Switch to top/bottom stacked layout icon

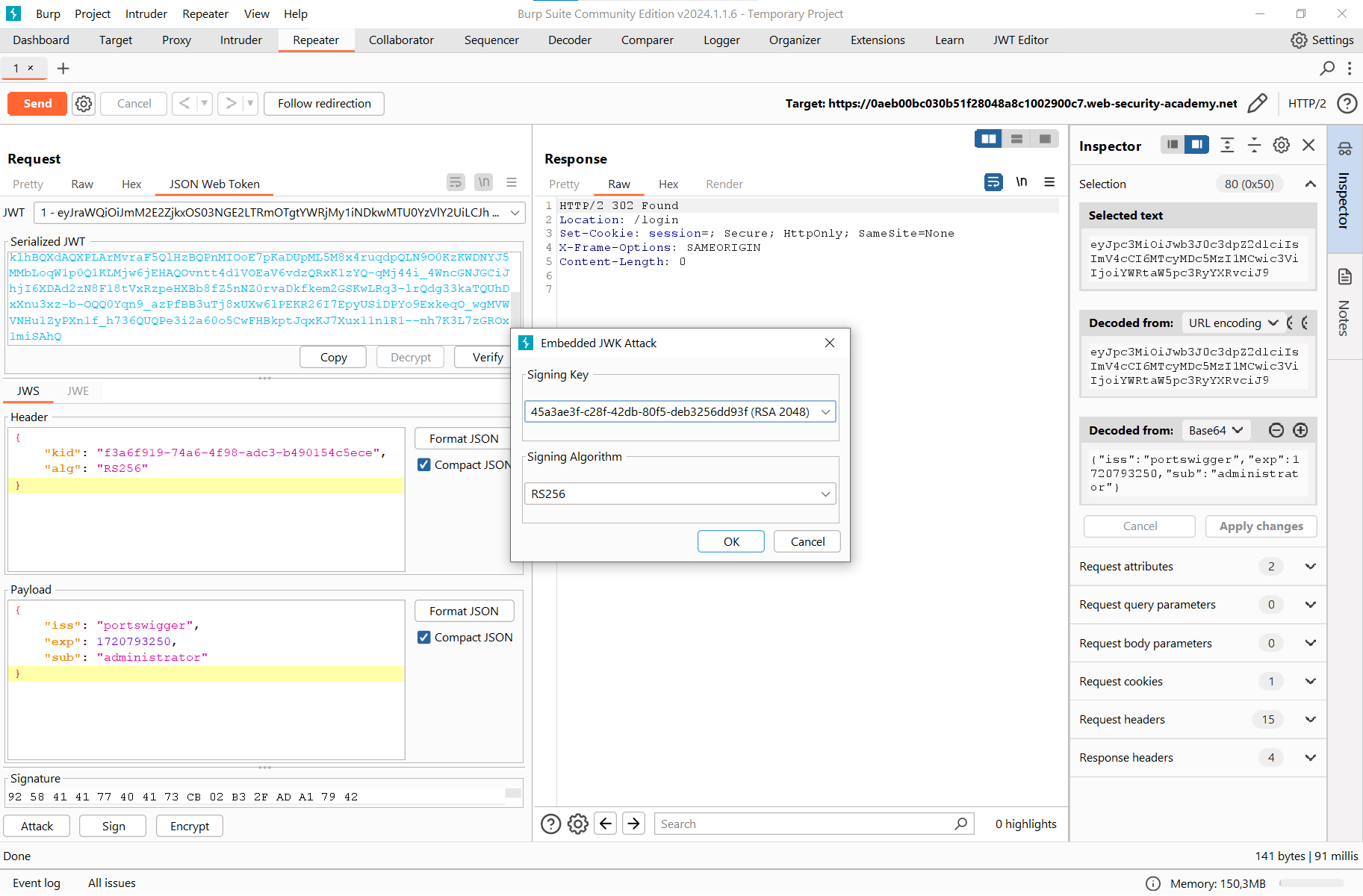tap(1016, 139)
